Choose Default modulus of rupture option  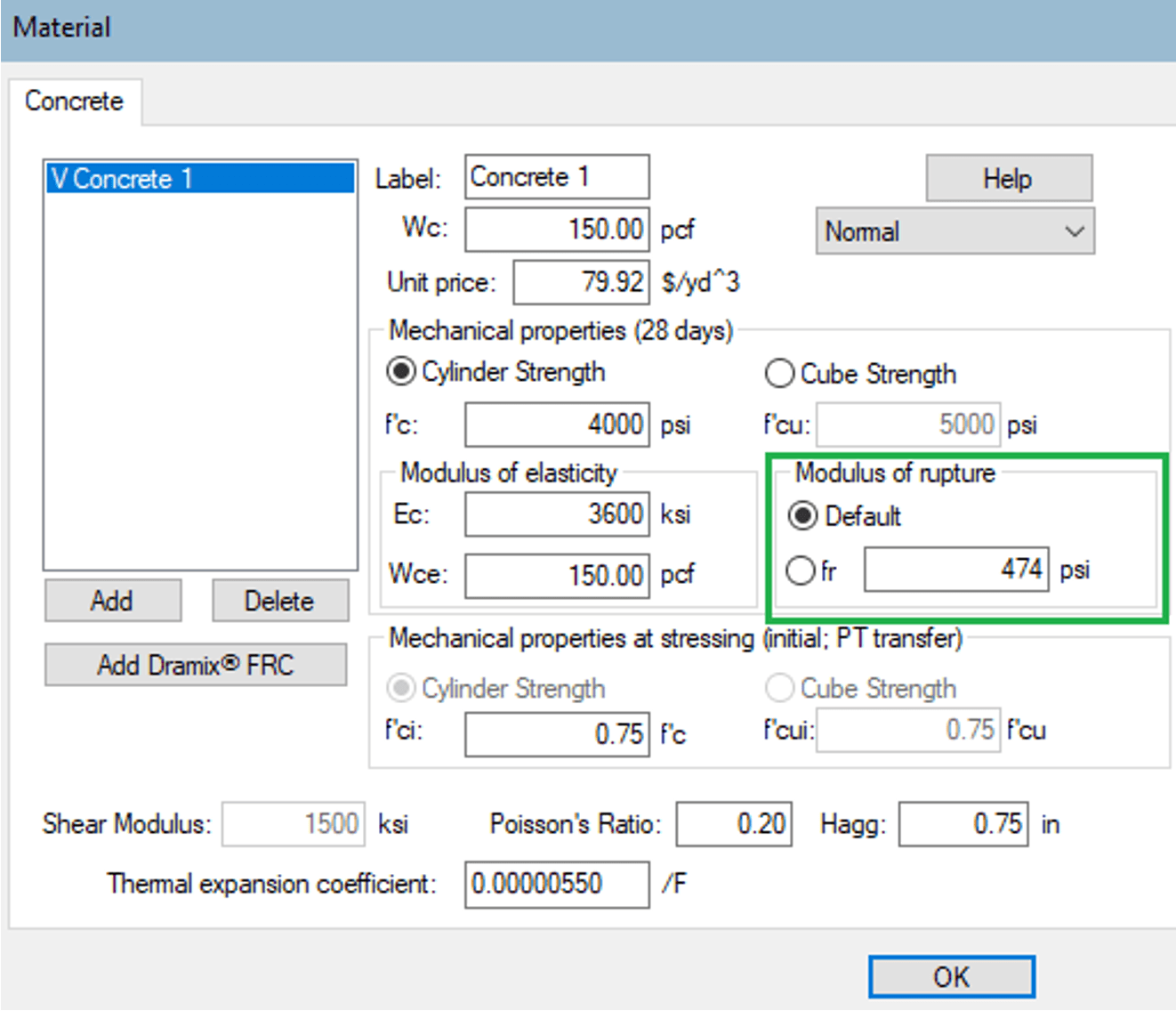pos(802,516)
